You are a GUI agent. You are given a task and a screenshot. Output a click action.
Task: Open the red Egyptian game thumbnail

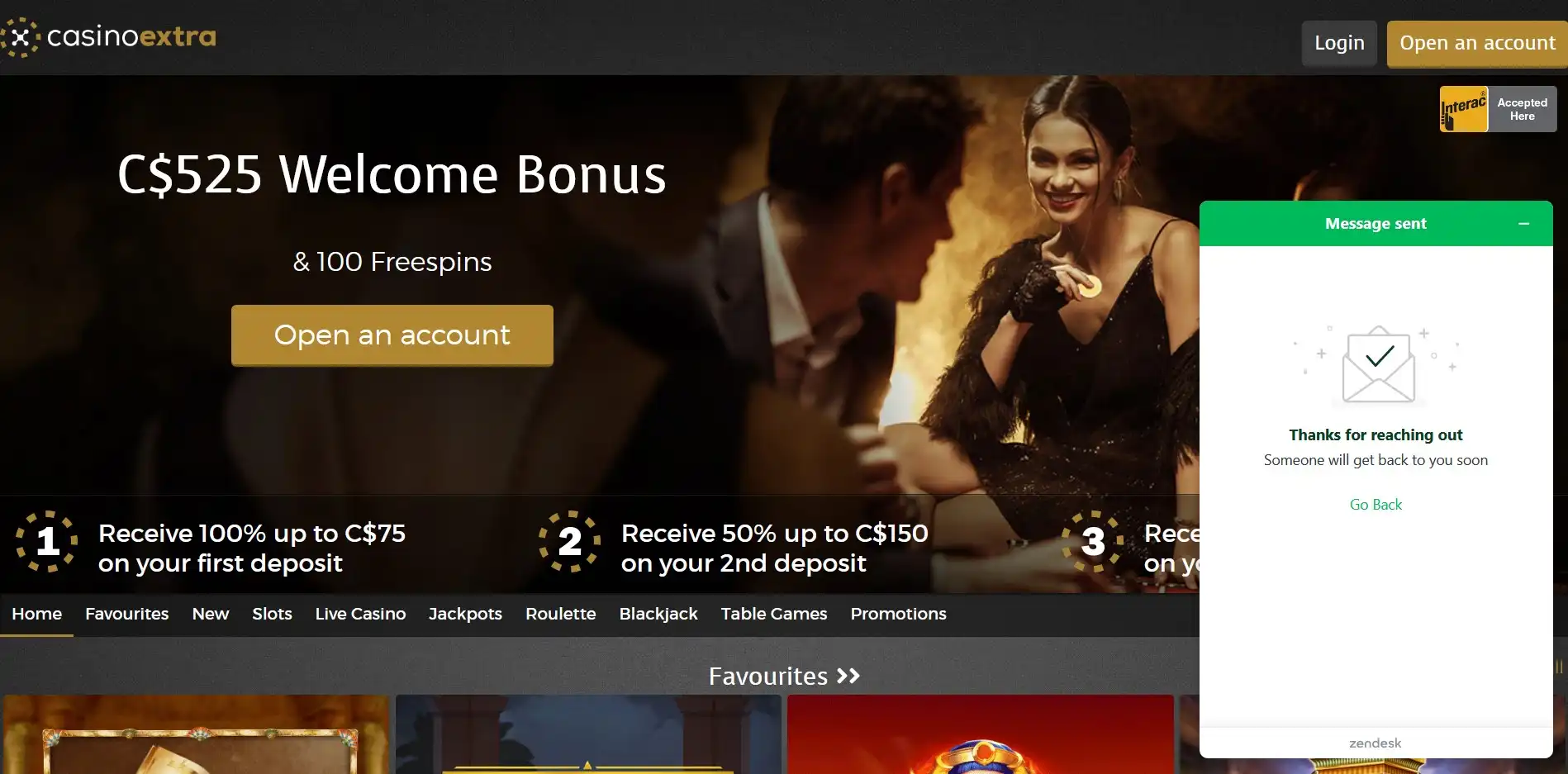(x=981, y=734)
